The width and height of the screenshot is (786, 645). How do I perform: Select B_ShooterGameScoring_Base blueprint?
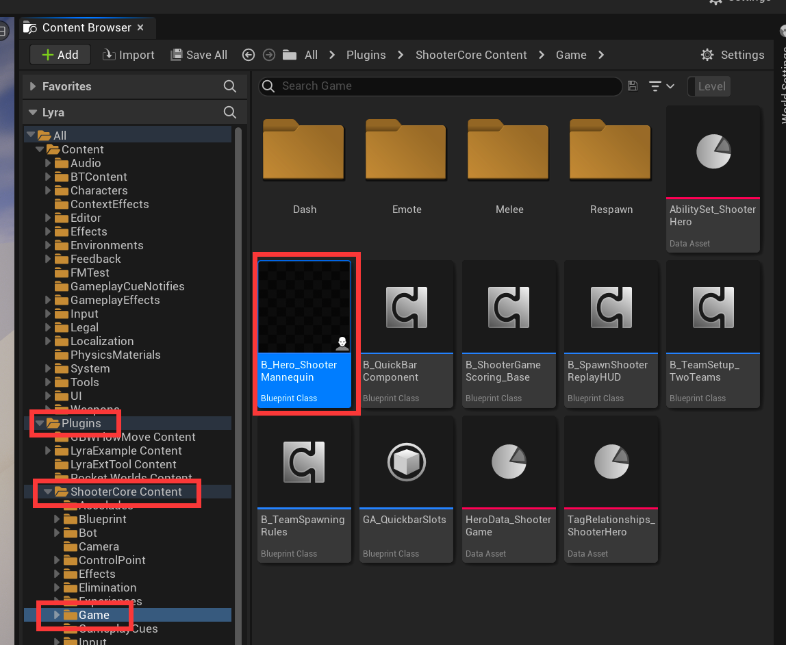tap(509, 334)
